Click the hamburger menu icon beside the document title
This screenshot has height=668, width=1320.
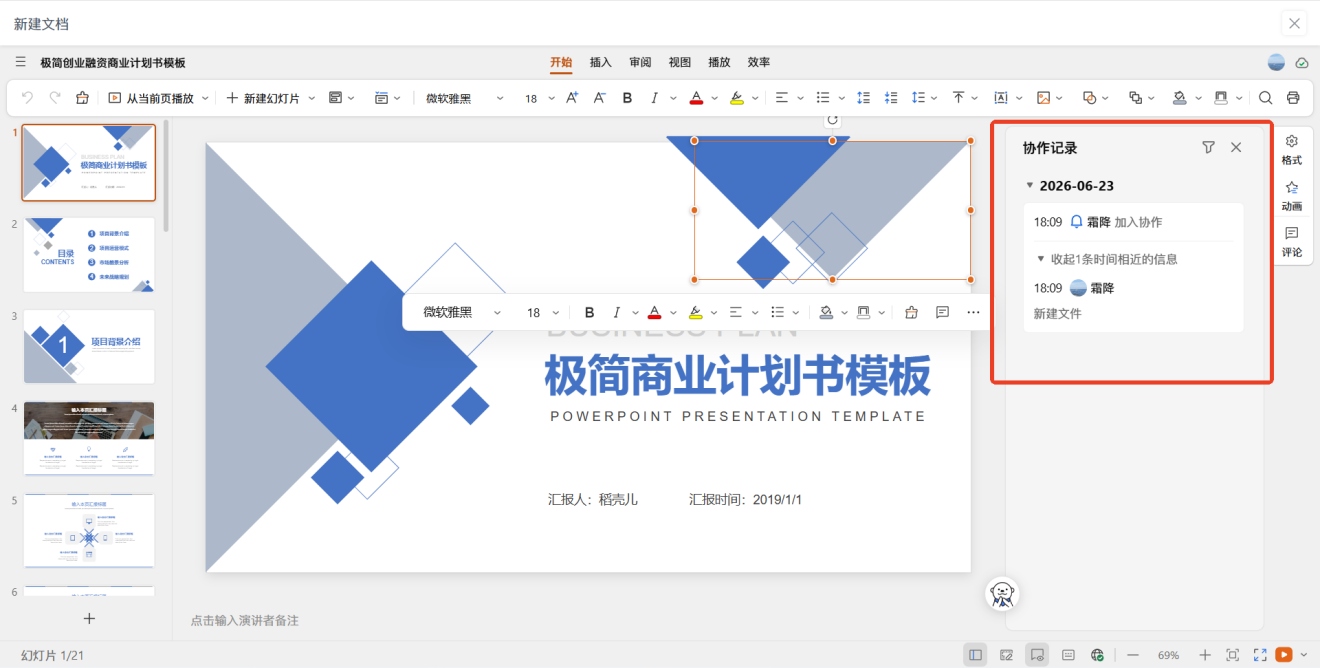pos(20,62)
